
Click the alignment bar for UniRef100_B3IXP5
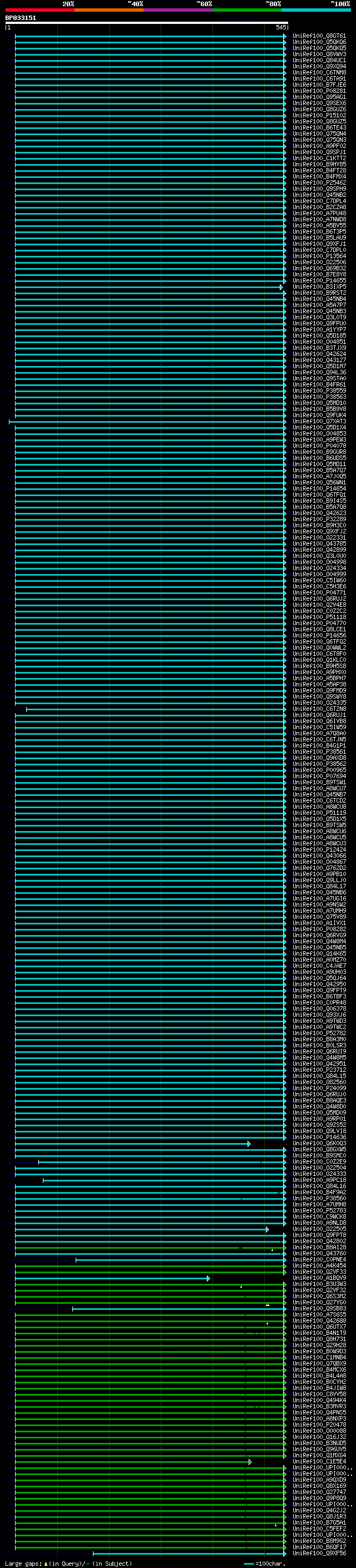pyautogui.click(x=149, y=286)
